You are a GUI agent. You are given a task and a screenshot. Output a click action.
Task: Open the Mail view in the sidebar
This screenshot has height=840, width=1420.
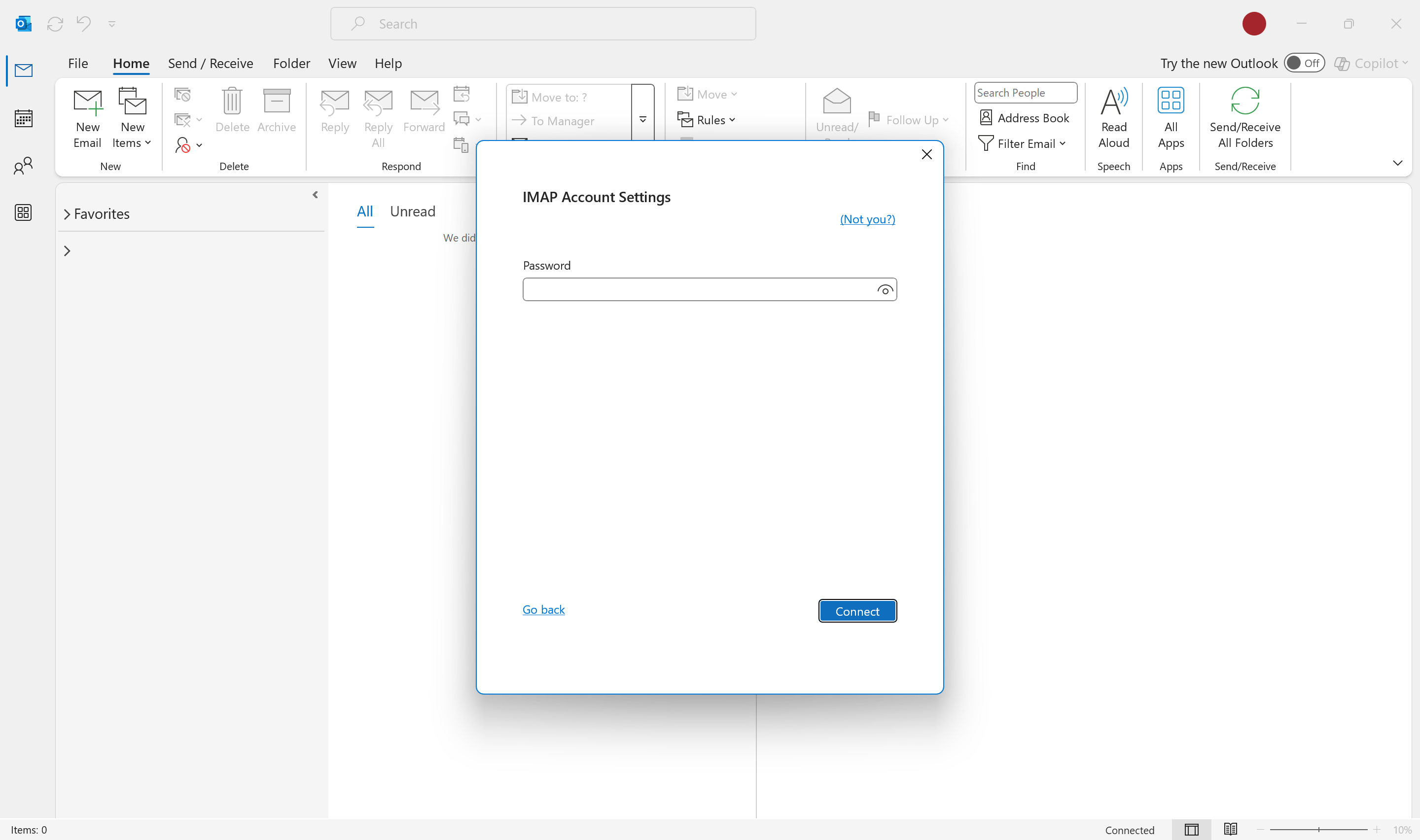23,71
